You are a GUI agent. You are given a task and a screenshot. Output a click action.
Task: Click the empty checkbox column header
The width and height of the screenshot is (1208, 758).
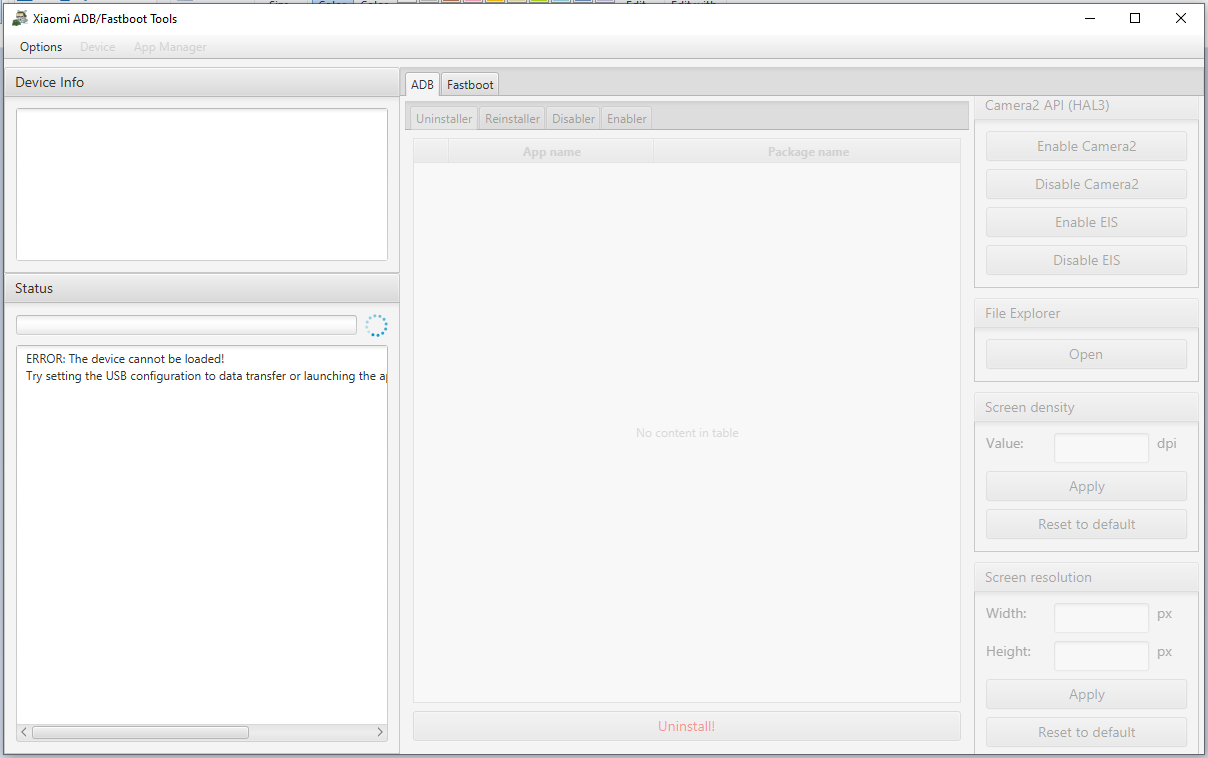[x=431, y=151]
